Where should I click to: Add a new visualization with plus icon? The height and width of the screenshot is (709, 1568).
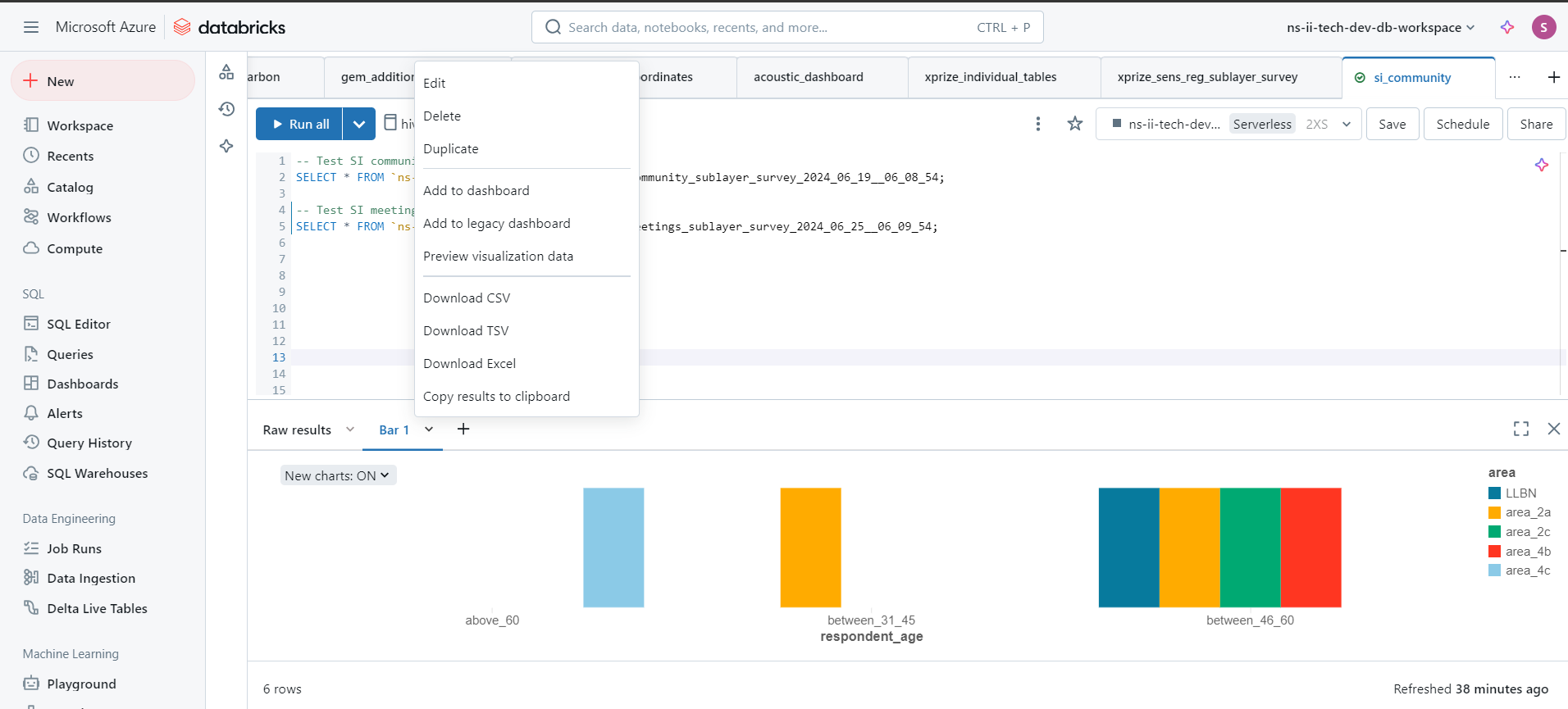[463, 429]
